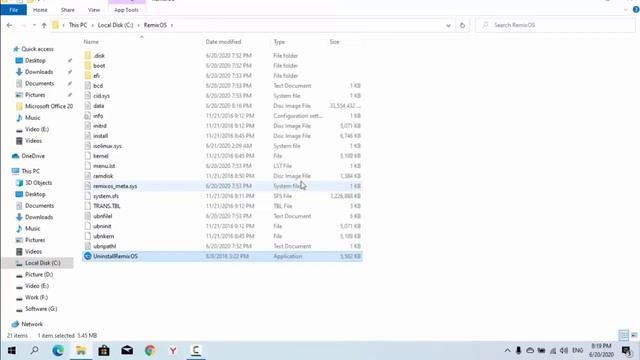The width and height of the screenshot is (640, 360).
Task: Open Microsoft Store from taskbar
Action: [x=104, y=351]
